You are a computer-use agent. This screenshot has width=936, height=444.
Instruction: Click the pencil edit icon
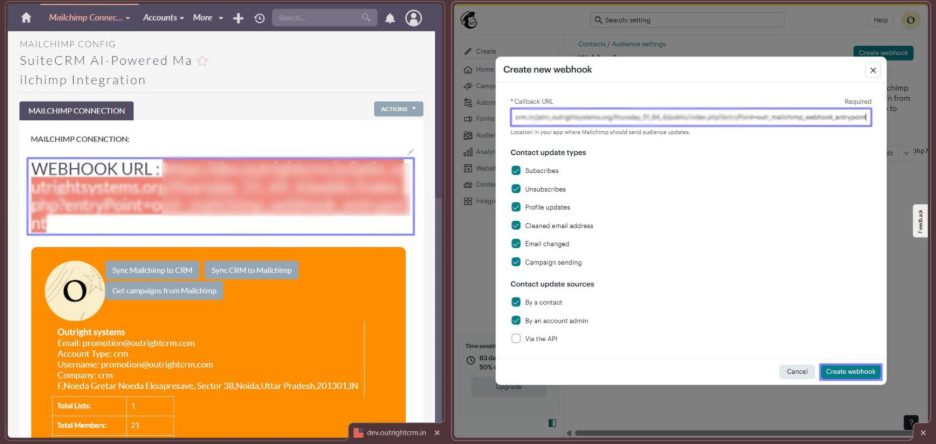pyautogui.click(x=410, y=152)
